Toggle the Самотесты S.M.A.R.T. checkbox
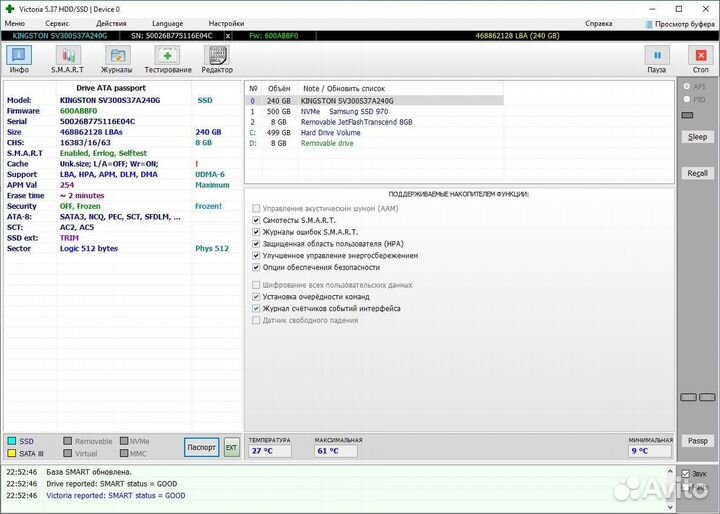 (256, 220)
